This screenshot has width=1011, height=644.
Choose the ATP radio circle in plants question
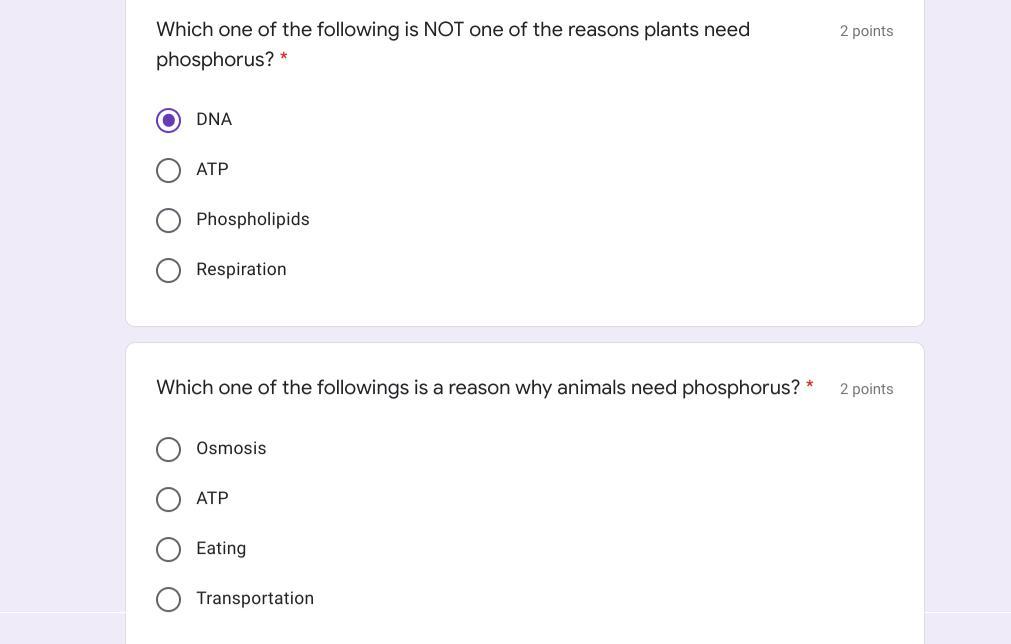pyautogui.click(x=168, y=170)
